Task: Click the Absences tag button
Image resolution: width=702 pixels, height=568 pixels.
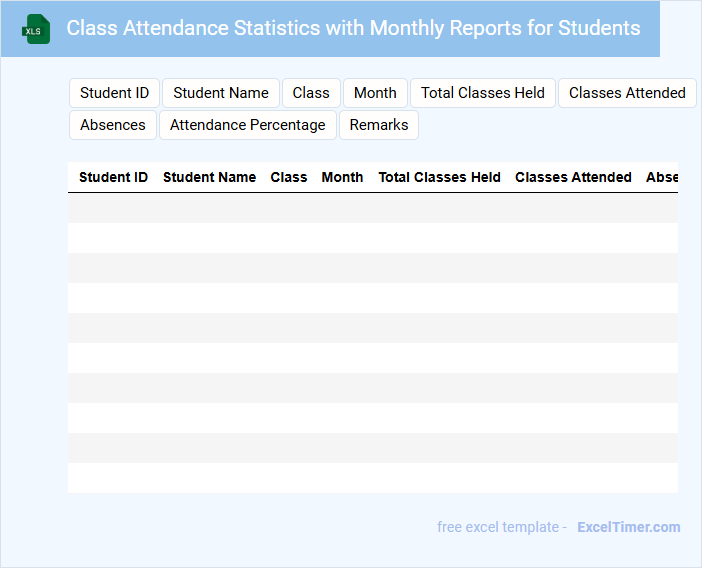Action: point(113,125)
